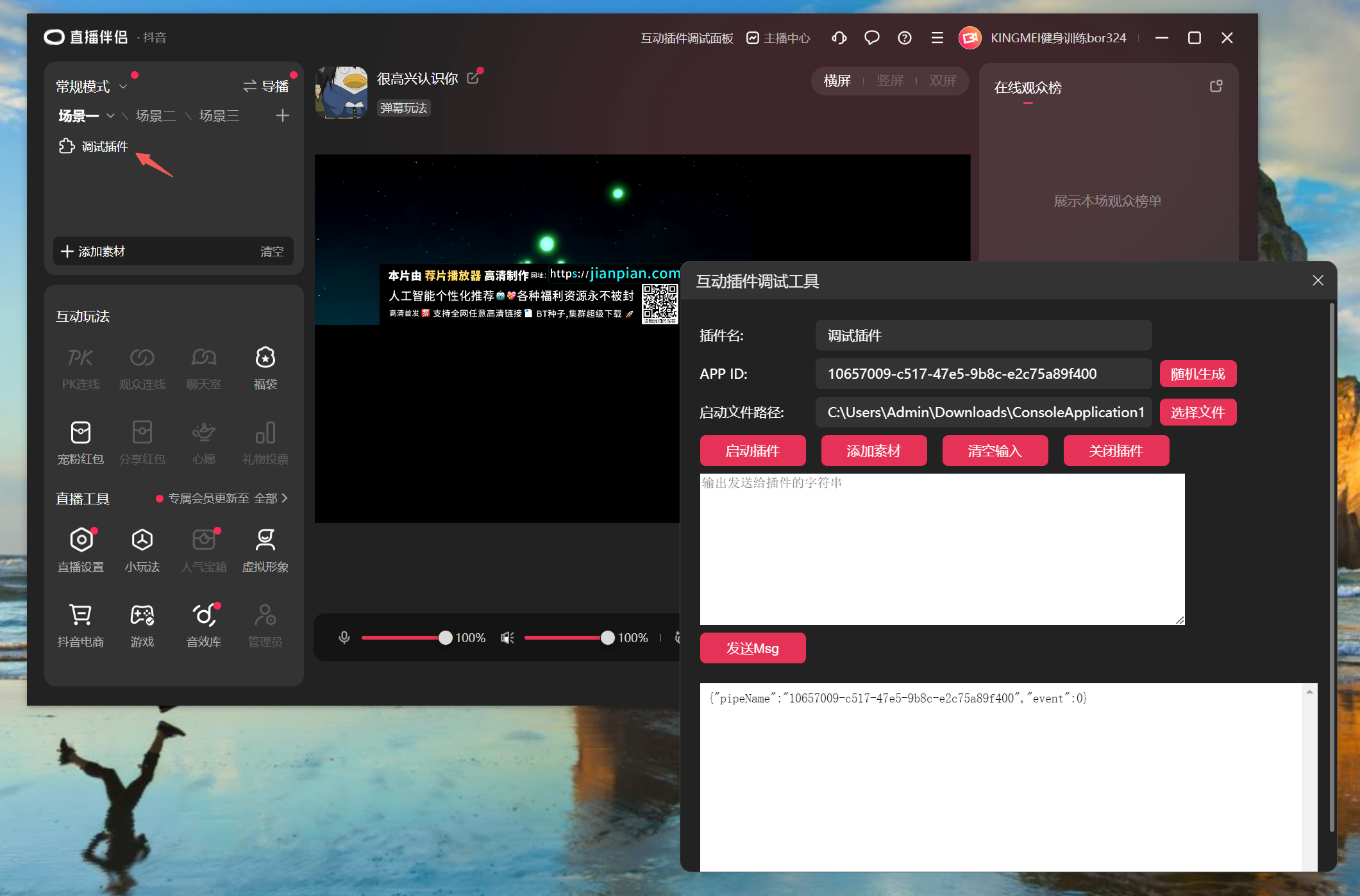Open the 福袋 lucky bag icon
This screenshot has width=1360, height=896.
265,358
